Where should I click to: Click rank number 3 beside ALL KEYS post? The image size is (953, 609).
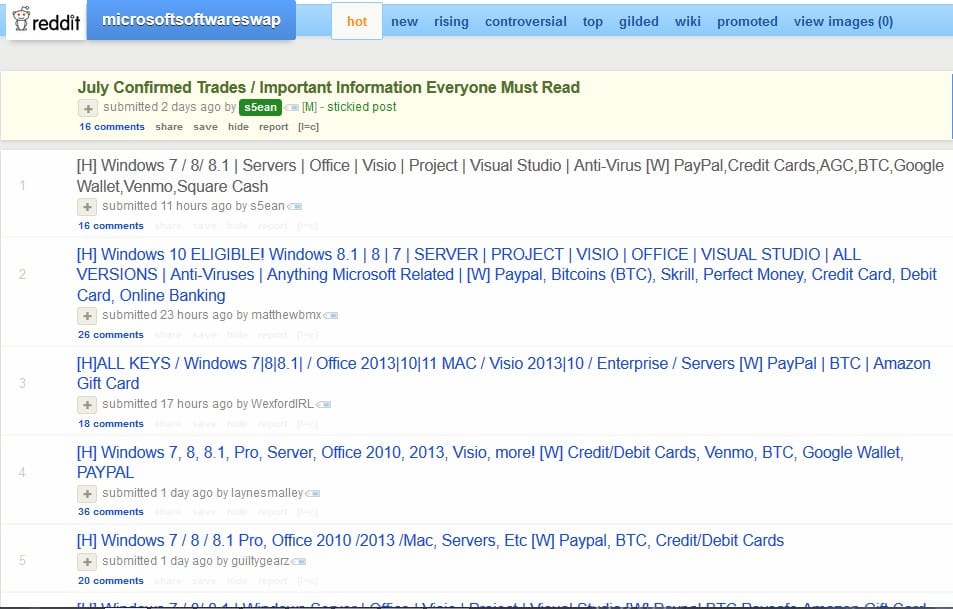[22, 383]
